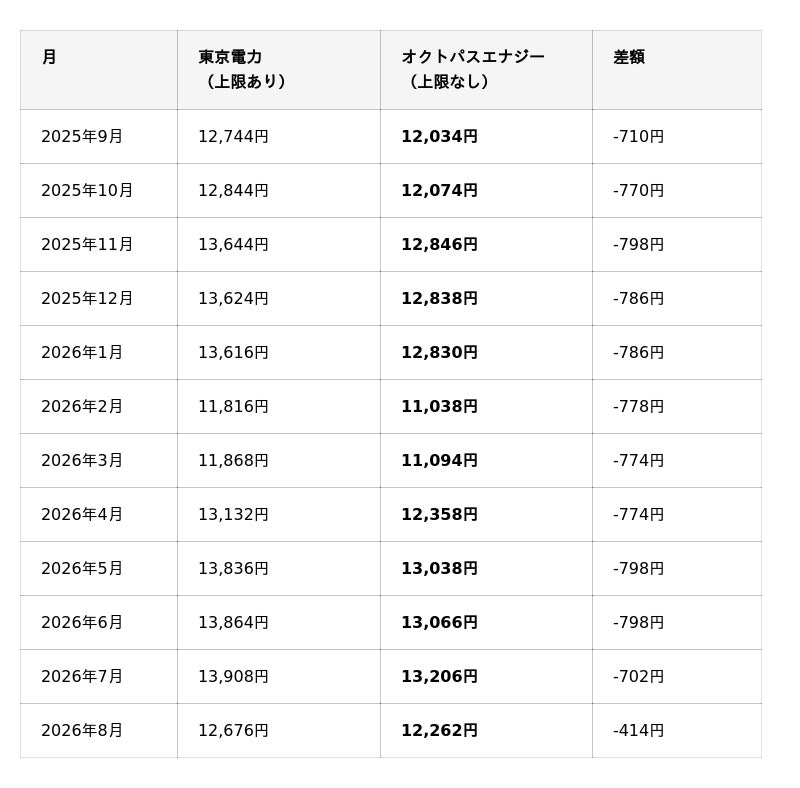Click the -710円 difference cell
The width and height of the screenshot is (800, 788).
click(638, 136)
